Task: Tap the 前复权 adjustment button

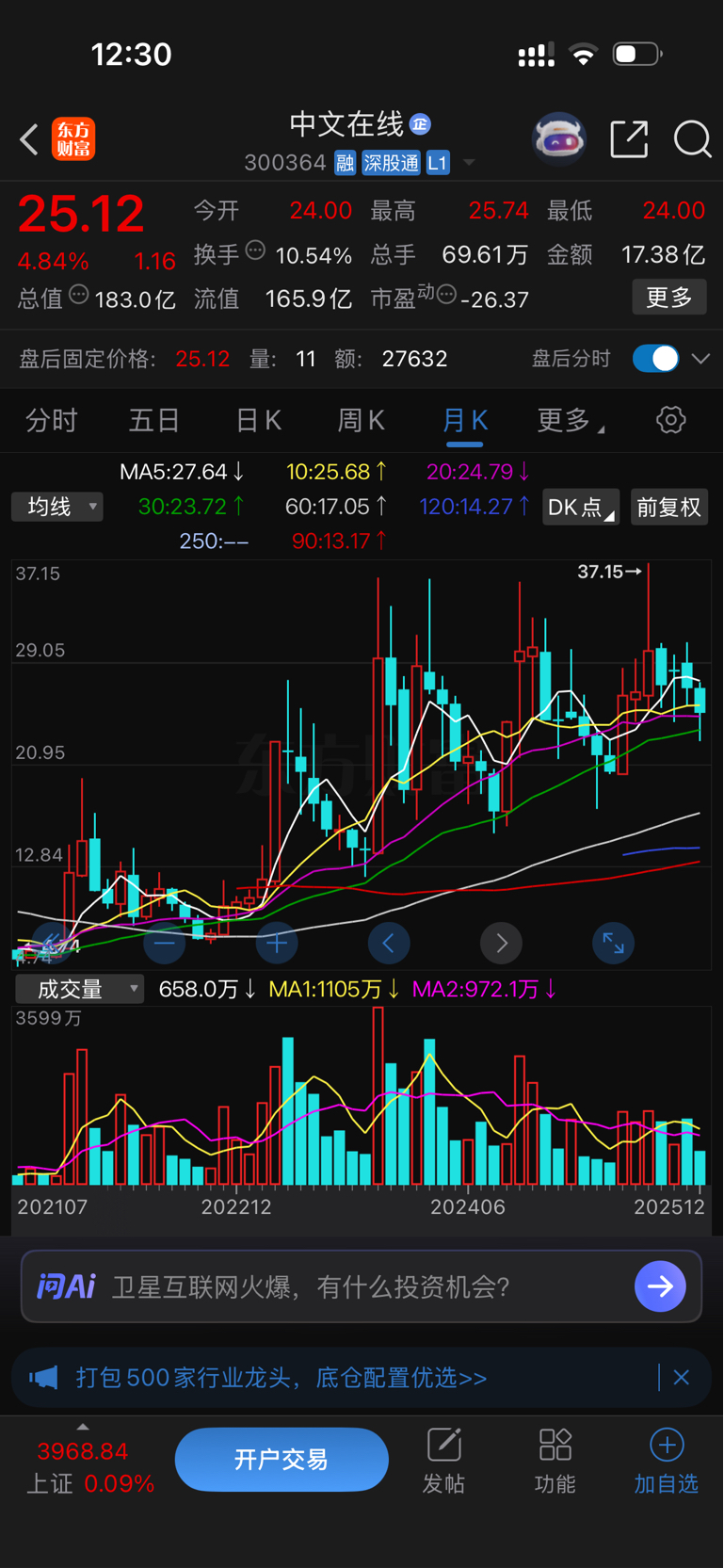Action: [x=668, y=507]
